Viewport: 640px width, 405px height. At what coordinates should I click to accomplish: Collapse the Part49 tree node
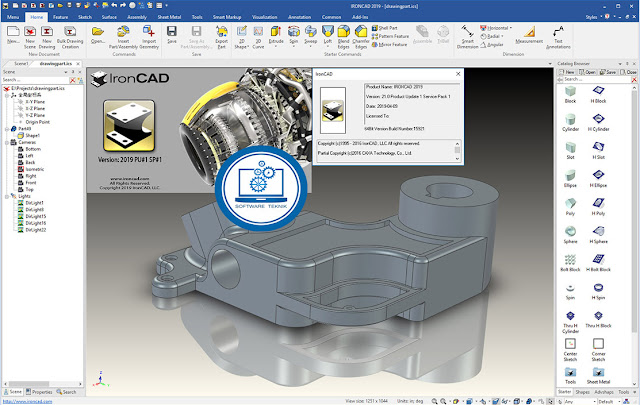point(7,129)
